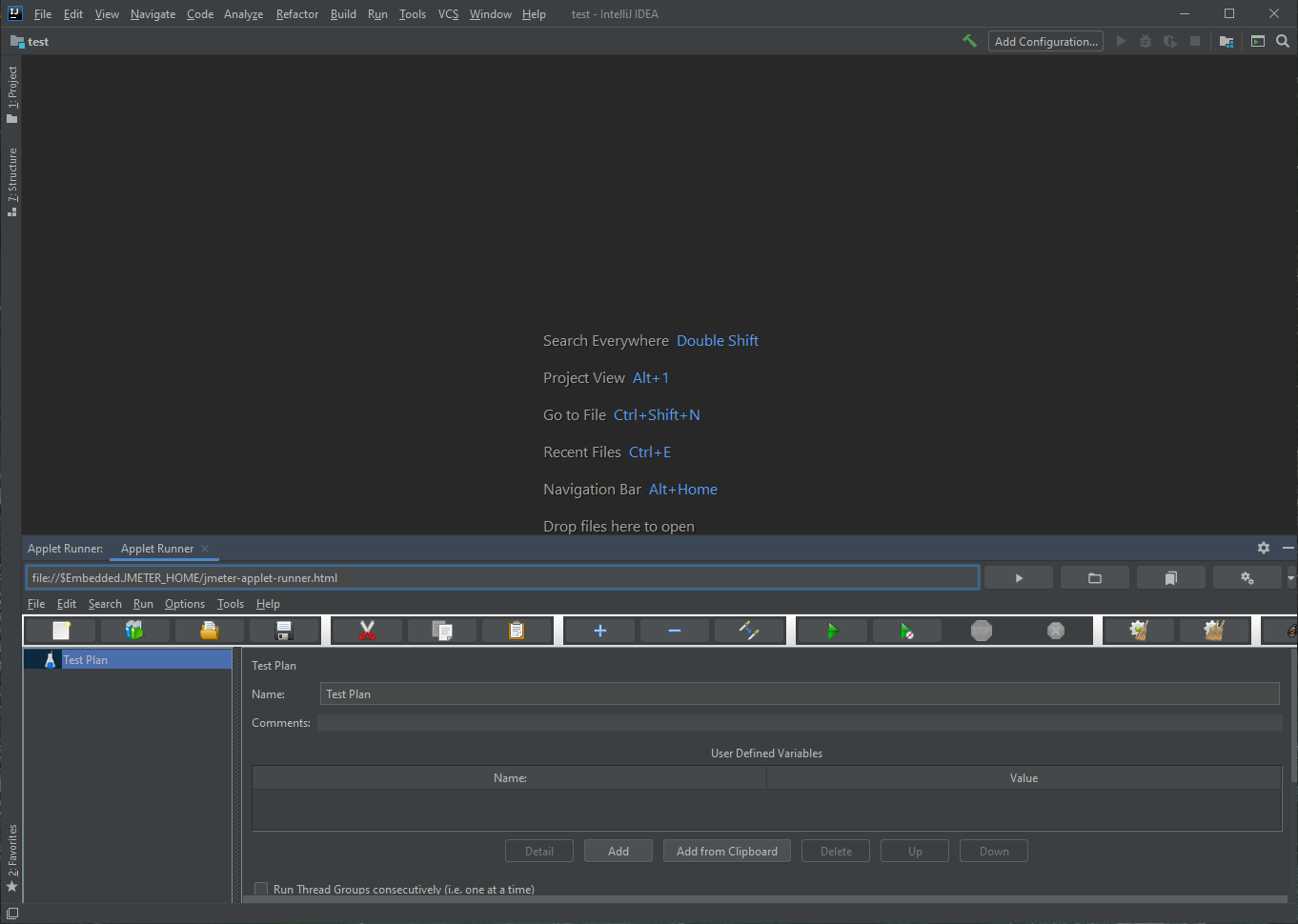Click the Test Plan Name input field

pos(800,693)
